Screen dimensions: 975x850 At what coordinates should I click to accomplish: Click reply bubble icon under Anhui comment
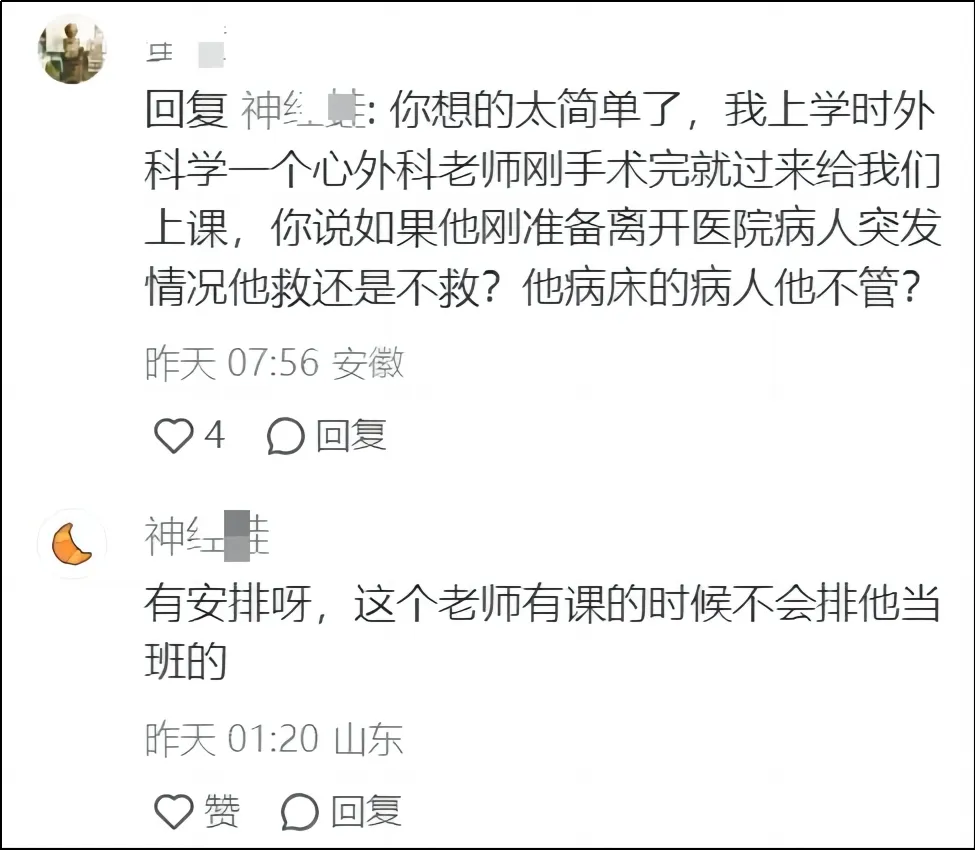click(285, 436)
